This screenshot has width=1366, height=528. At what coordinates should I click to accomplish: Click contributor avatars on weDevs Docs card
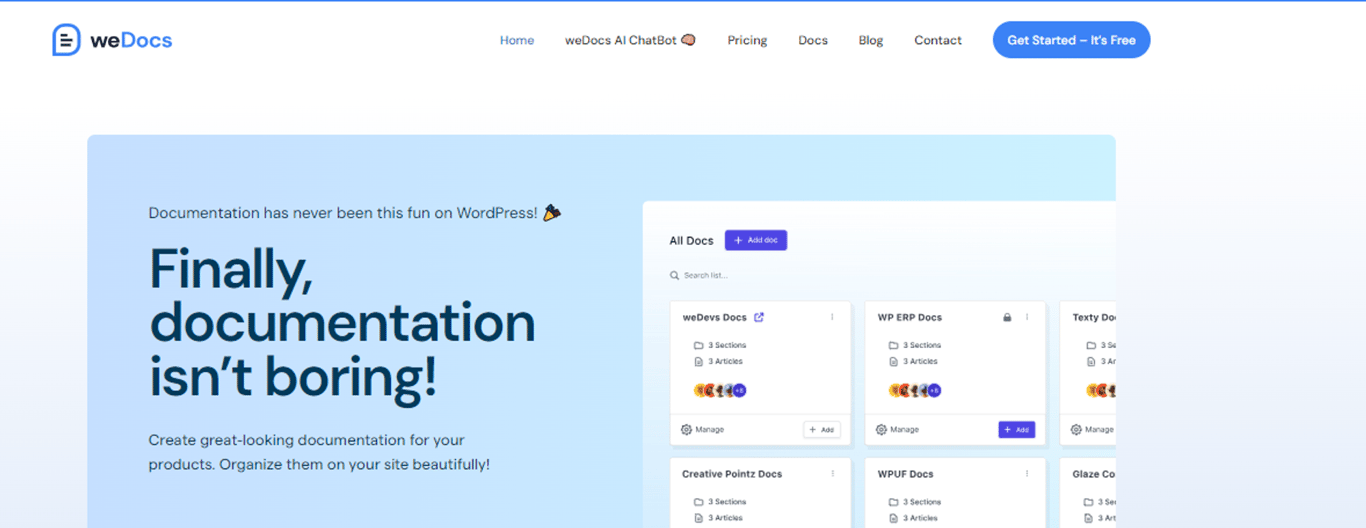[x=720, y=390]
